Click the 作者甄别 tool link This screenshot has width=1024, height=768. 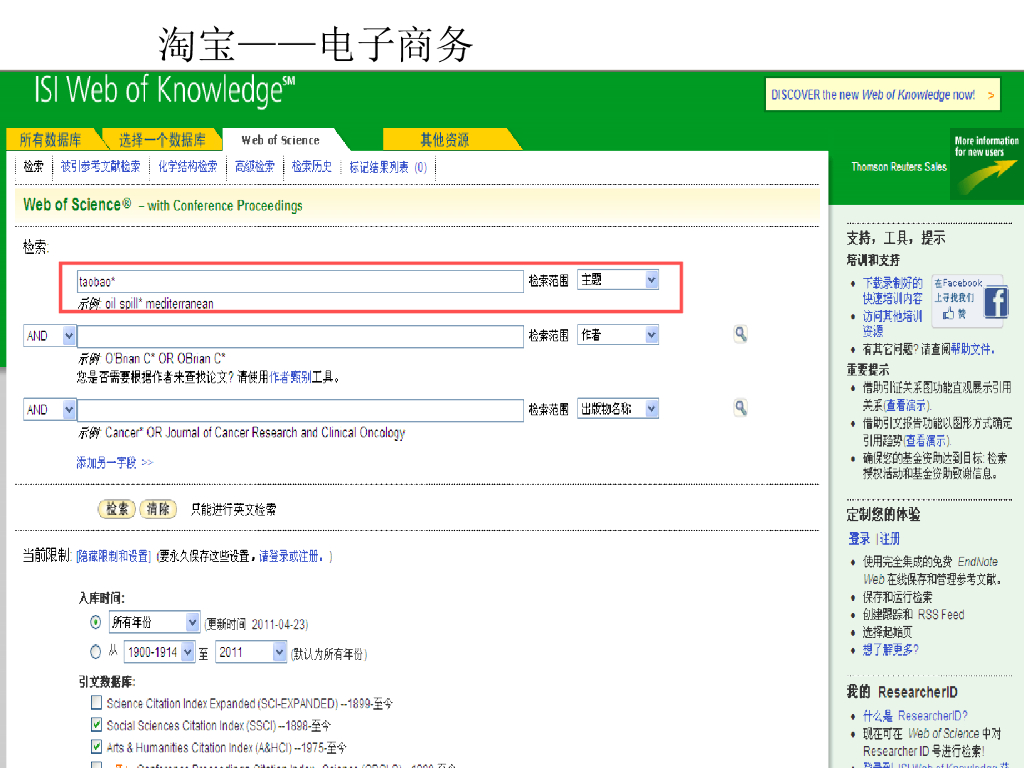coord(290,377)
